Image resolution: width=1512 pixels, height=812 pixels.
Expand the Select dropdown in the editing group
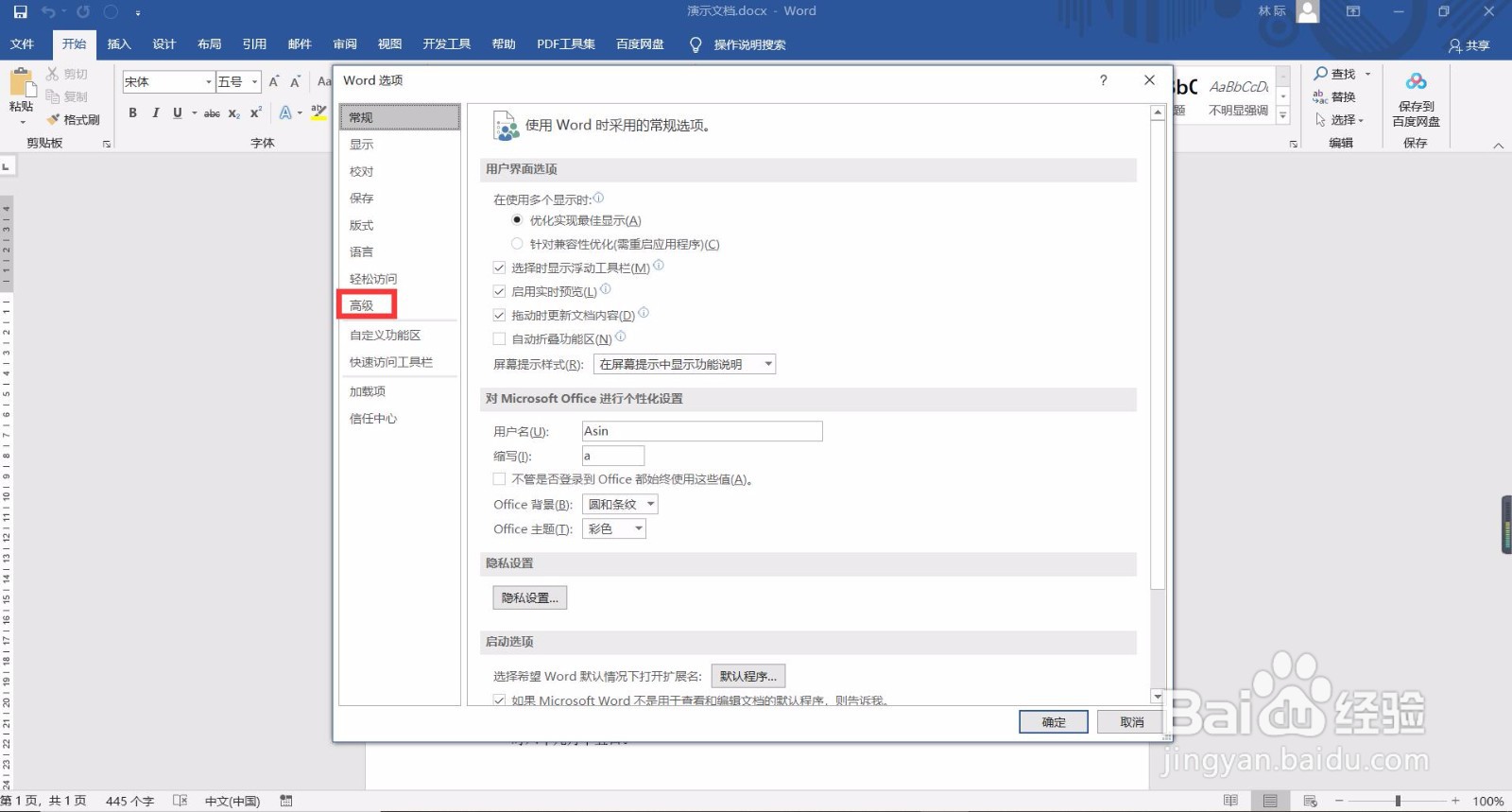tap(1361, 120)
